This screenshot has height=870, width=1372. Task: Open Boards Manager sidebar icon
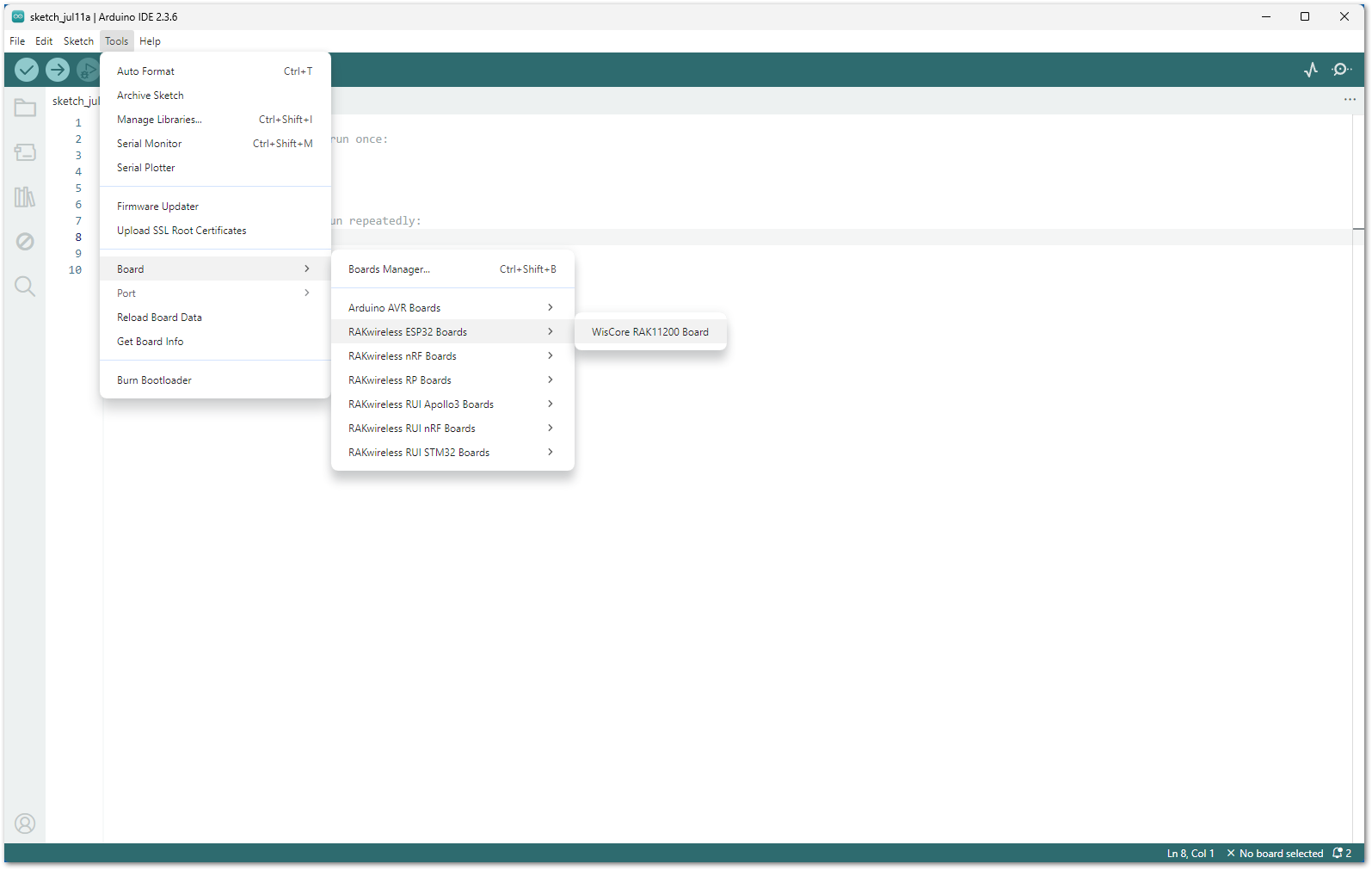(25, 152)
